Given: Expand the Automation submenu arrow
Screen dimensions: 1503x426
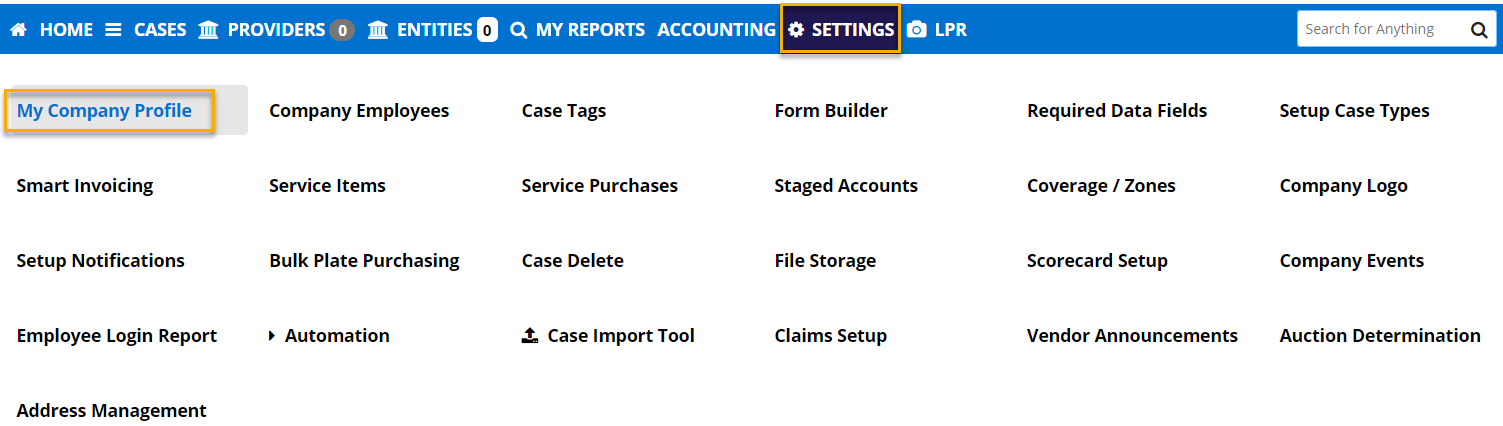Looking at the screenshot, I should point(272,336).
